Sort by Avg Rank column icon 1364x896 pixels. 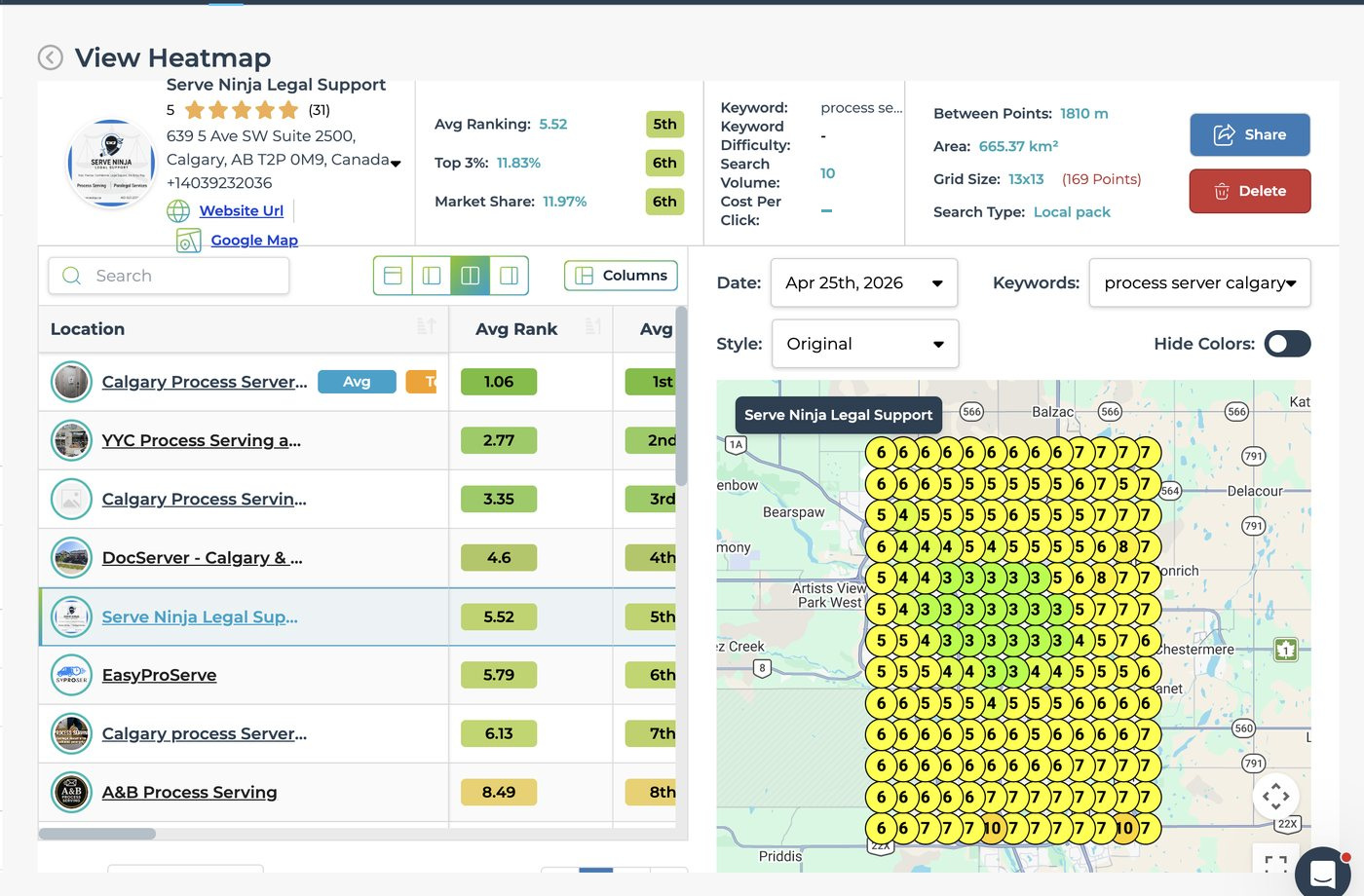593,326
